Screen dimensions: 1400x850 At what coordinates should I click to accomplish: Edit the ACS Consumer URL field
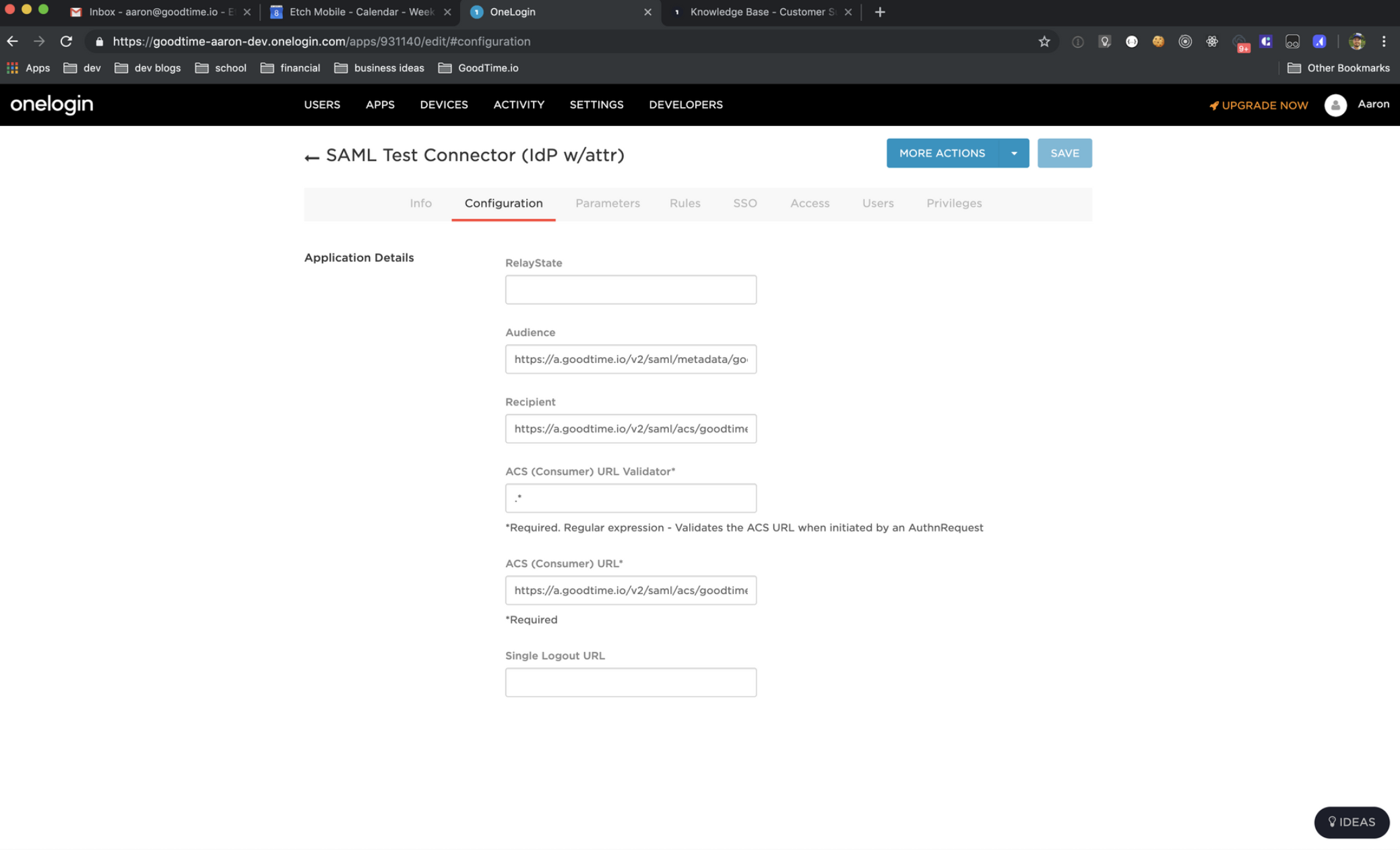(631, 590)
